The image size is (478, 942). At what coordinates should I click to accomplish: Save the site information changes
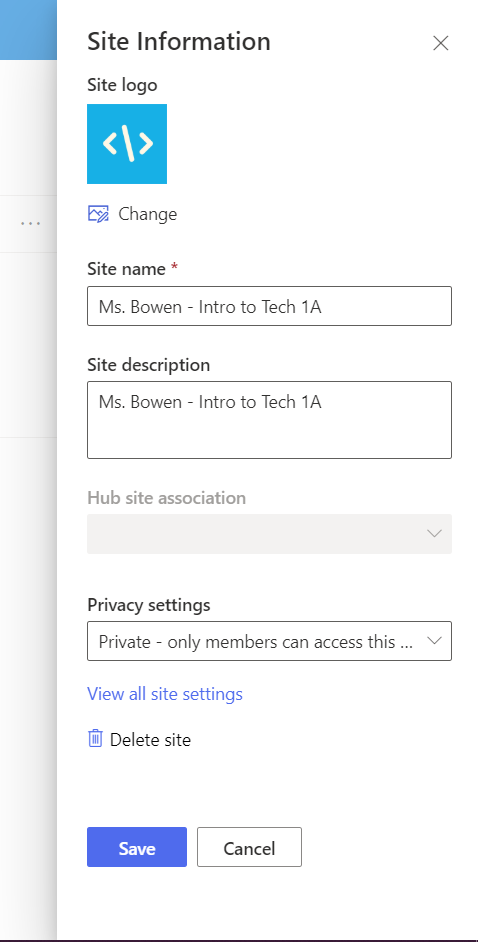pyautogui.click(x=137, y=847)
